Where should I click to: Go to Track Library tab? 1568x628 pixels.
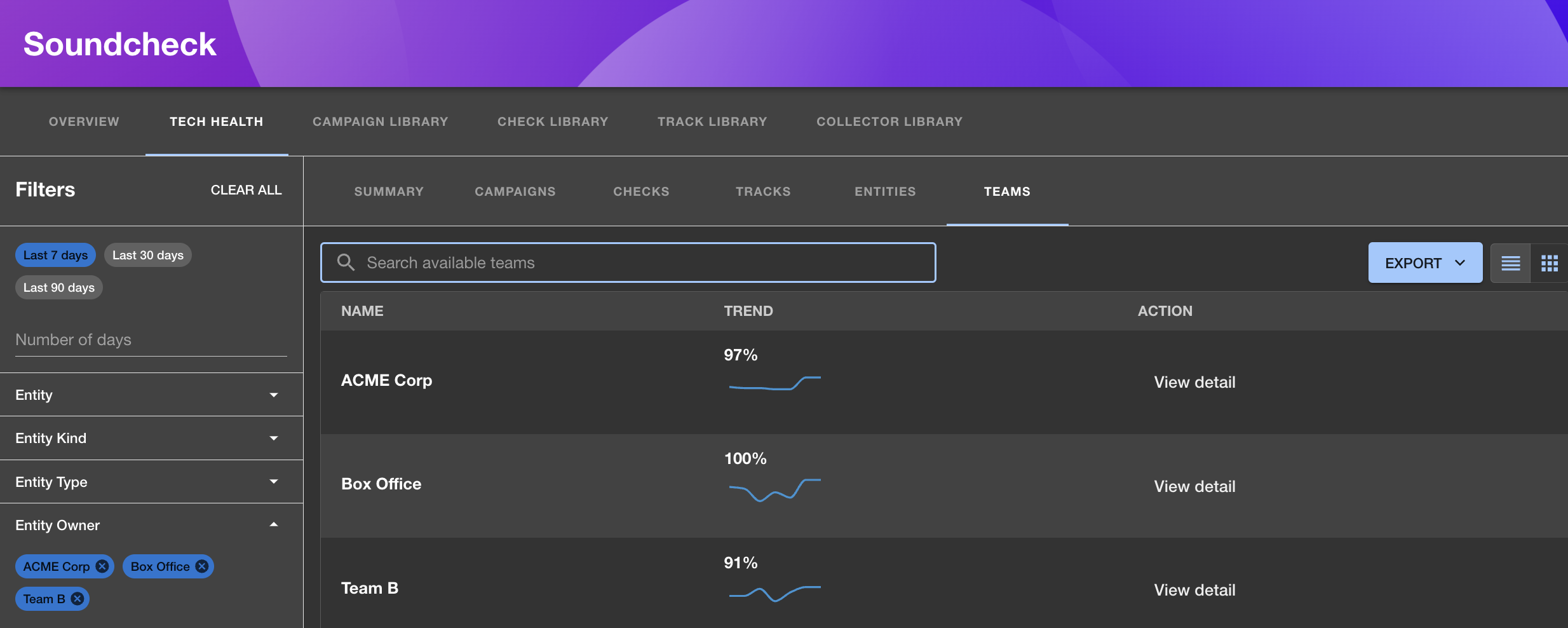click(712, 121)
